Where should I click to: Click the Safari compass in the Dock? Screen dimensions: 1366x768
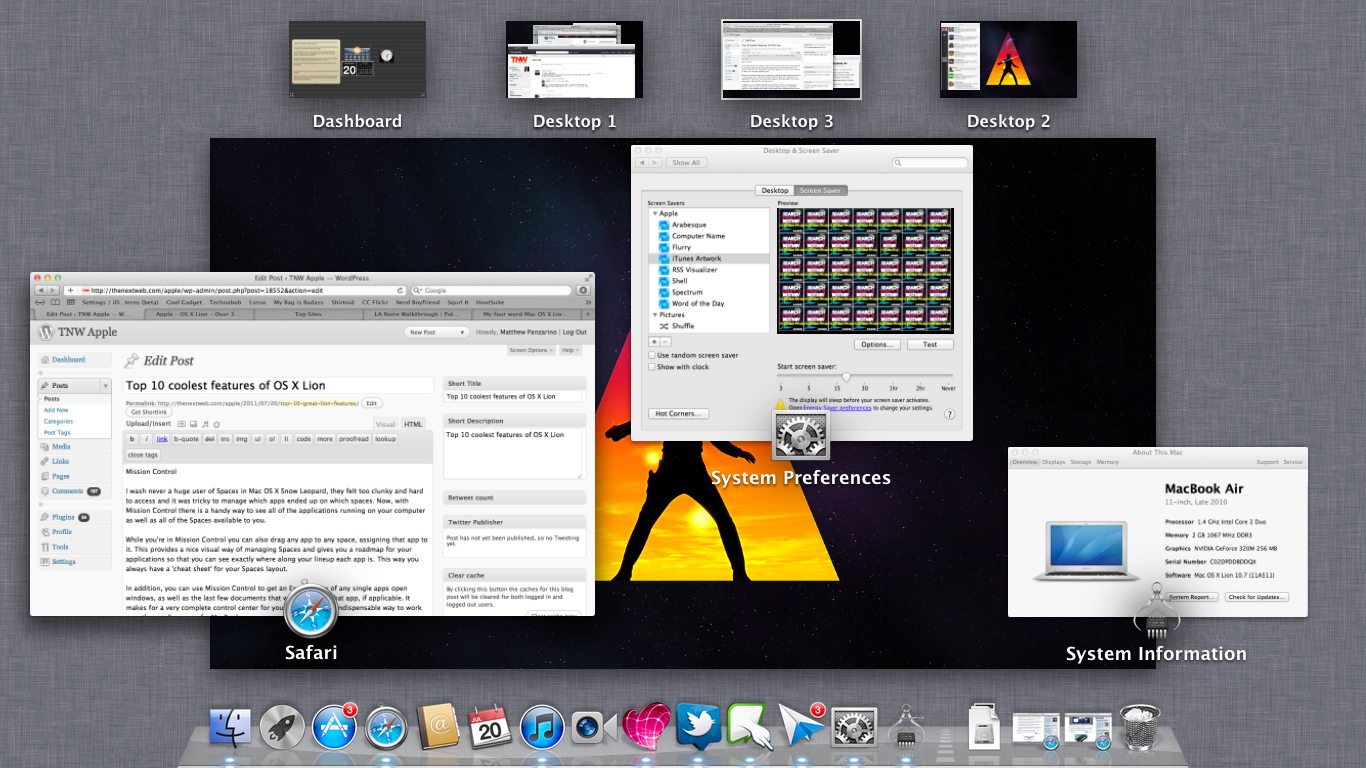click(x=386, y=727)
